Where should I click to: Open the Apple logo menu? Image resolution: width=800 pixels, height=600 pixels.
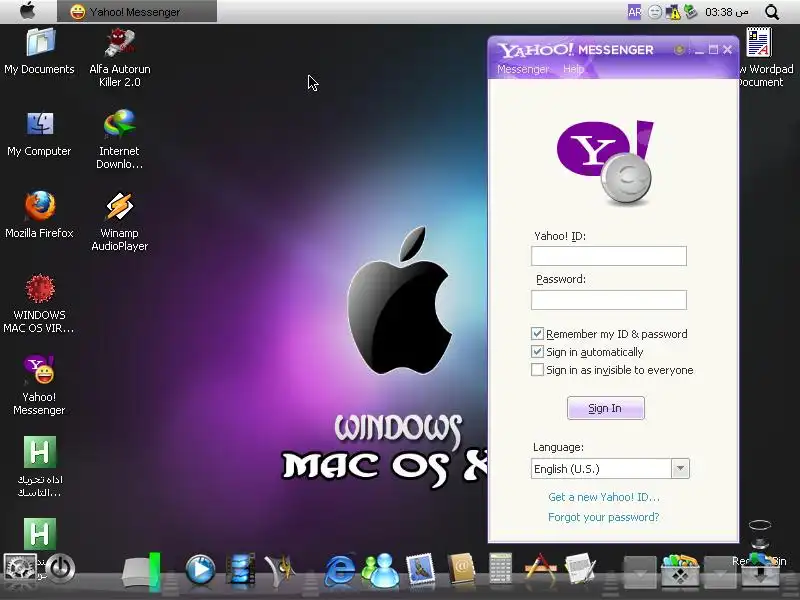28,11
